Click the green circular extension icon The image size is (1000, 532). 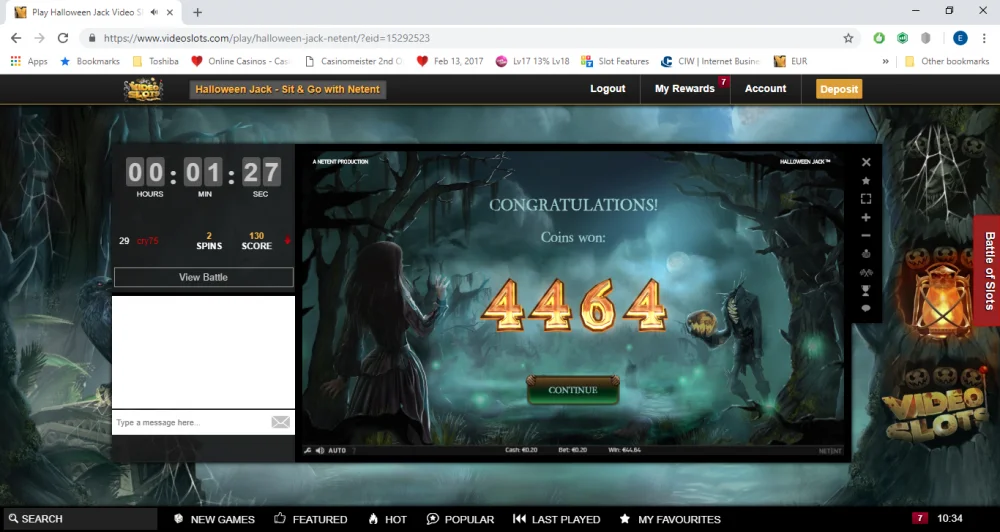pos(879,38)
